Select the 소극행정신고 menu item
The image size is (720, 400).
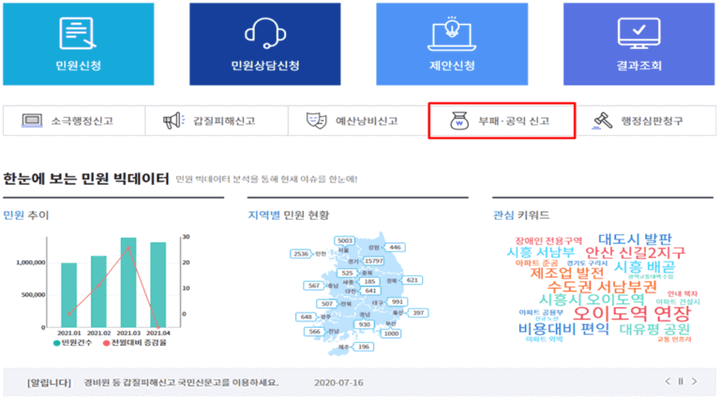point(74,121)
